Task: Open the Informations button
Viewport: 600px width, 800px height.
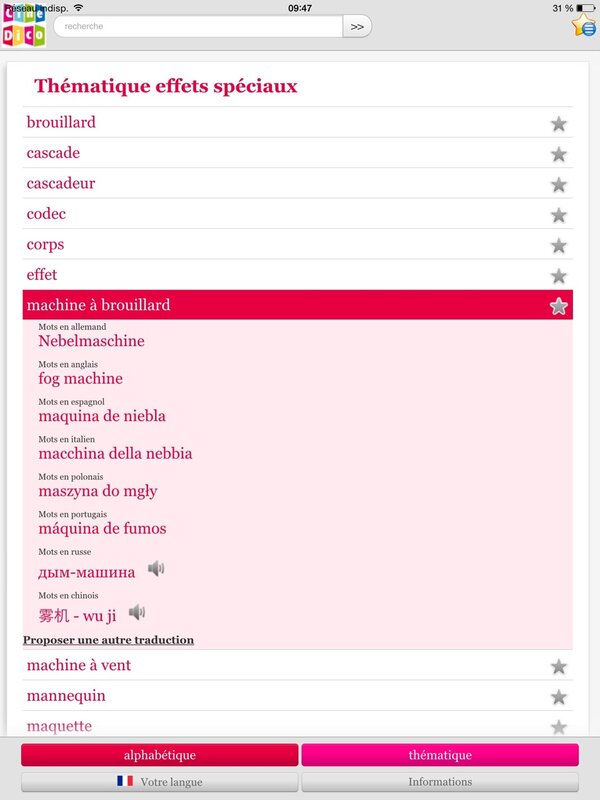Action: coord(440,782)
